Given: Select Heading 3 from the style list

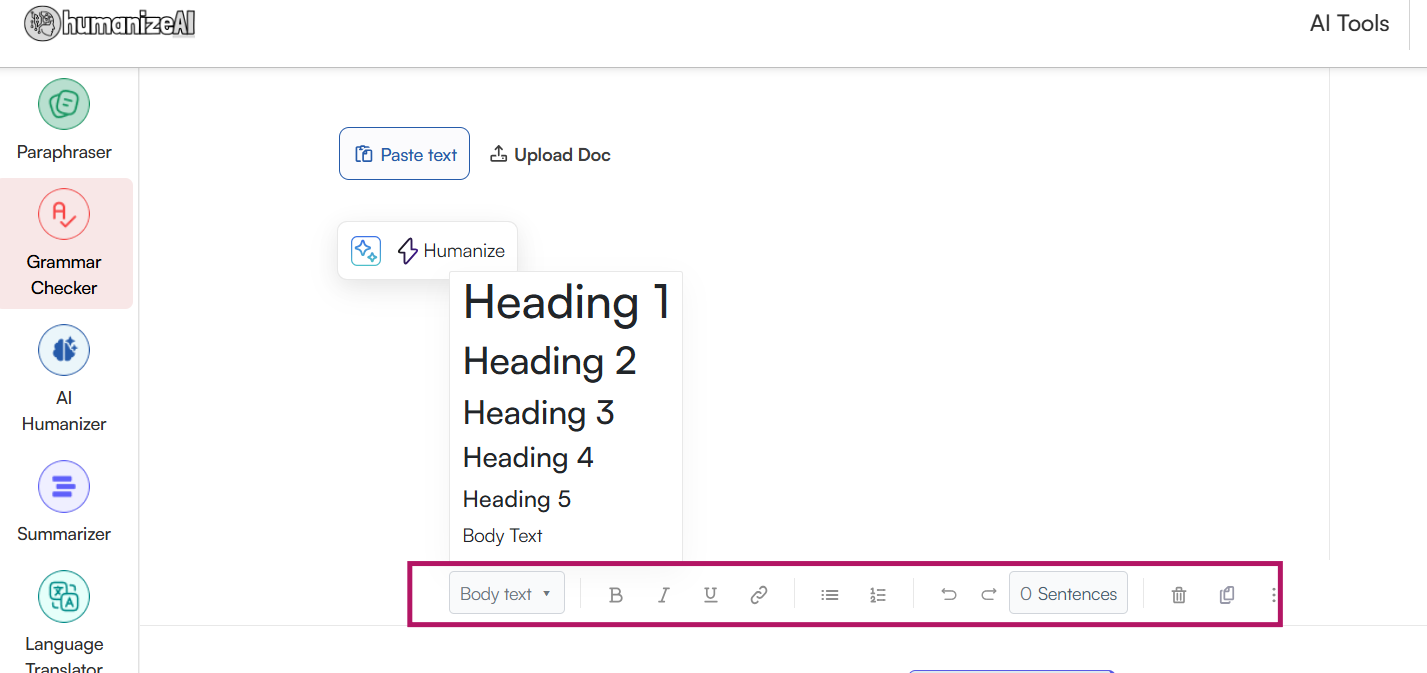Looking at the screenshot, I should click(x=538, y=413).
